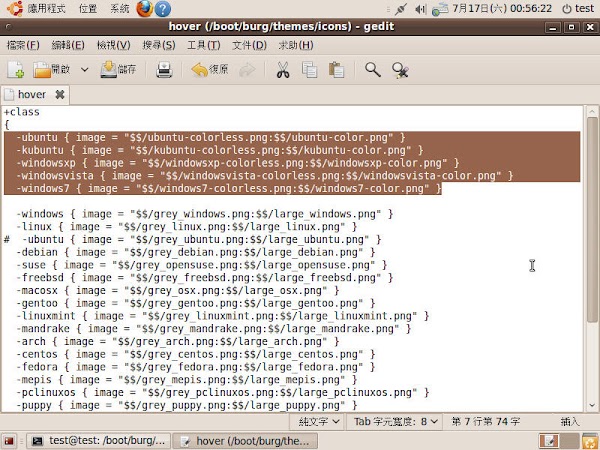Screen dimensions: 600x450
Task: Paste from clipboard with the paste icon
Action: point(336,70)
